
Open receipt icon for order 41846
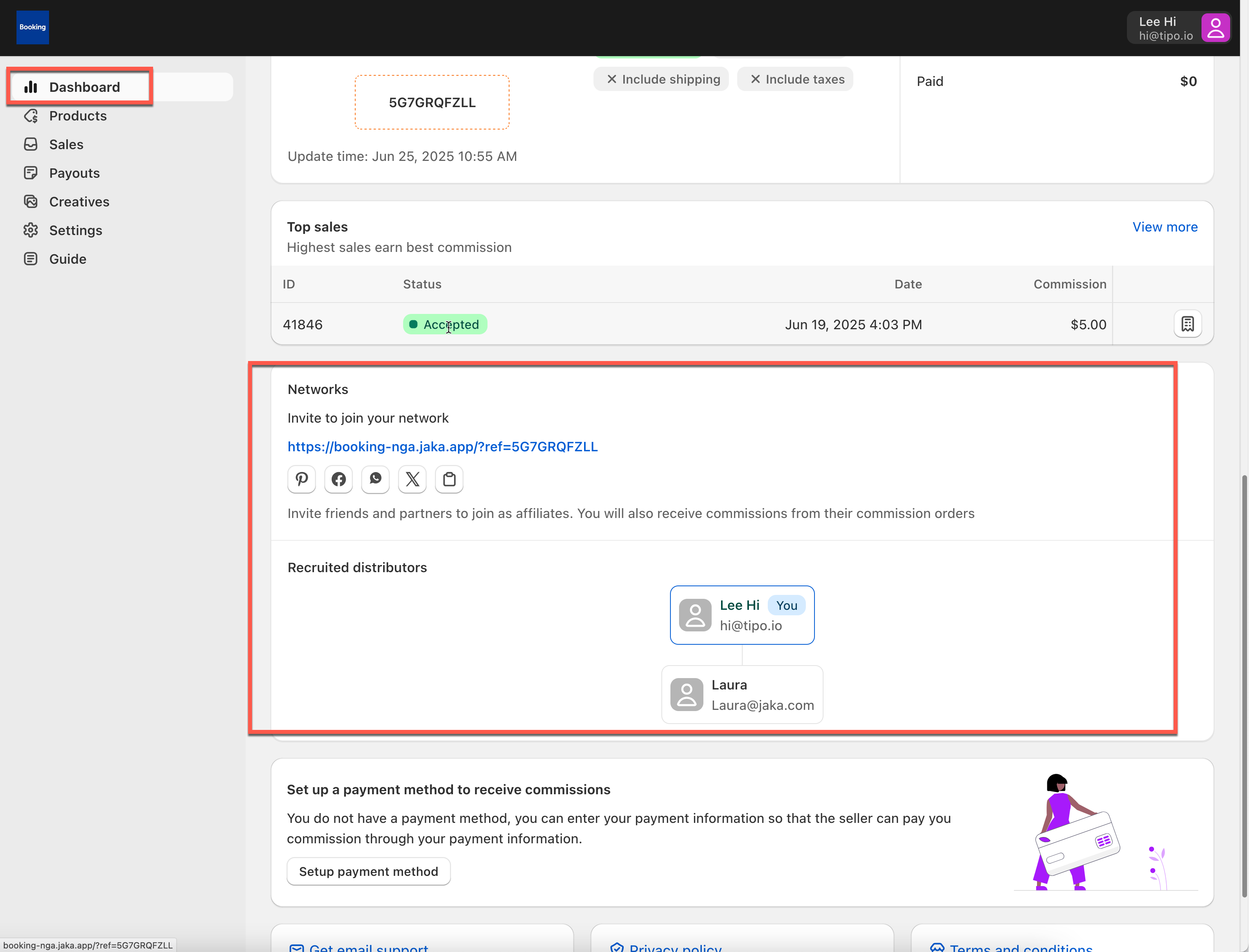pyautogui.click(x=1187, y=324)
